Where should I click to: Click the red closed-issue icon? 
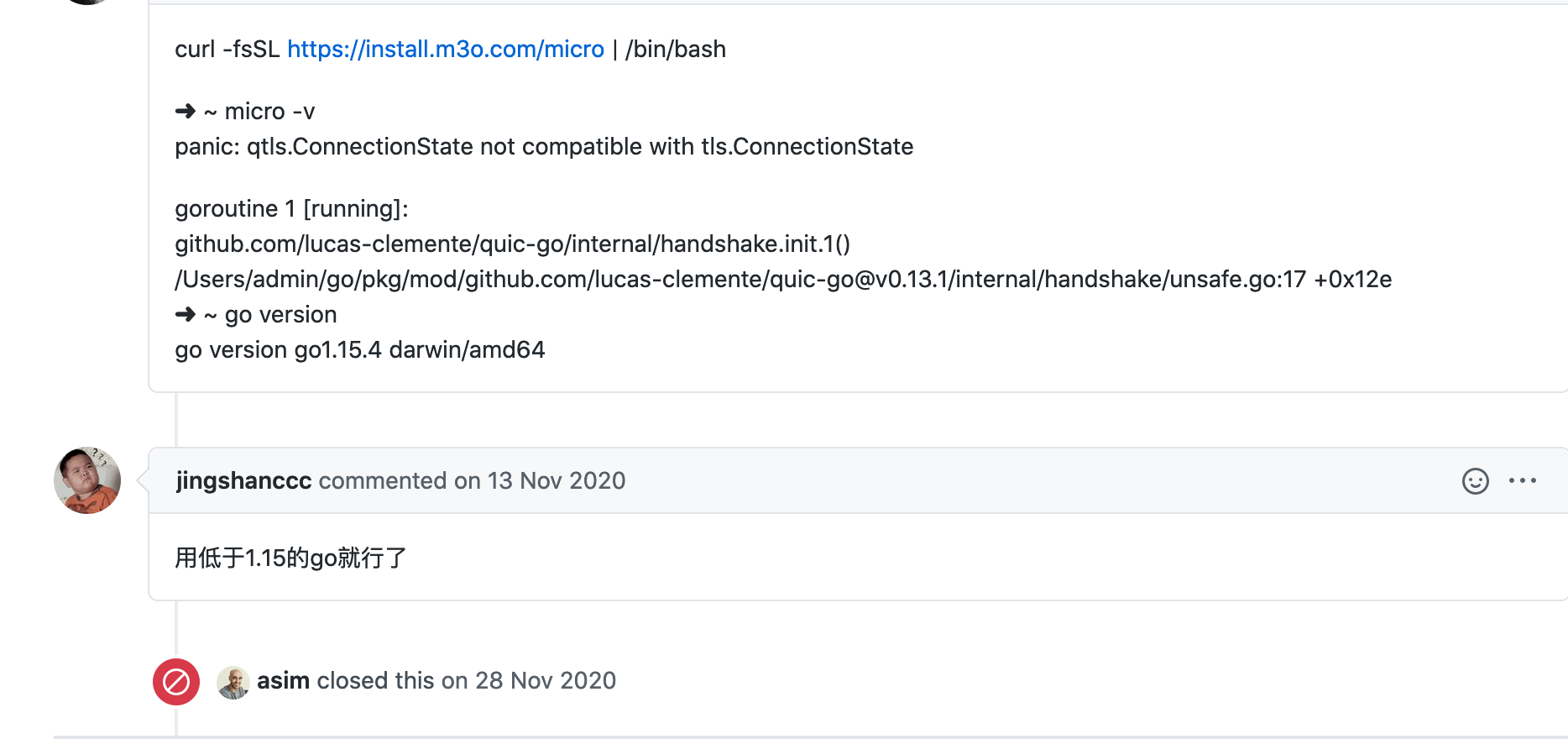point(176,682)
